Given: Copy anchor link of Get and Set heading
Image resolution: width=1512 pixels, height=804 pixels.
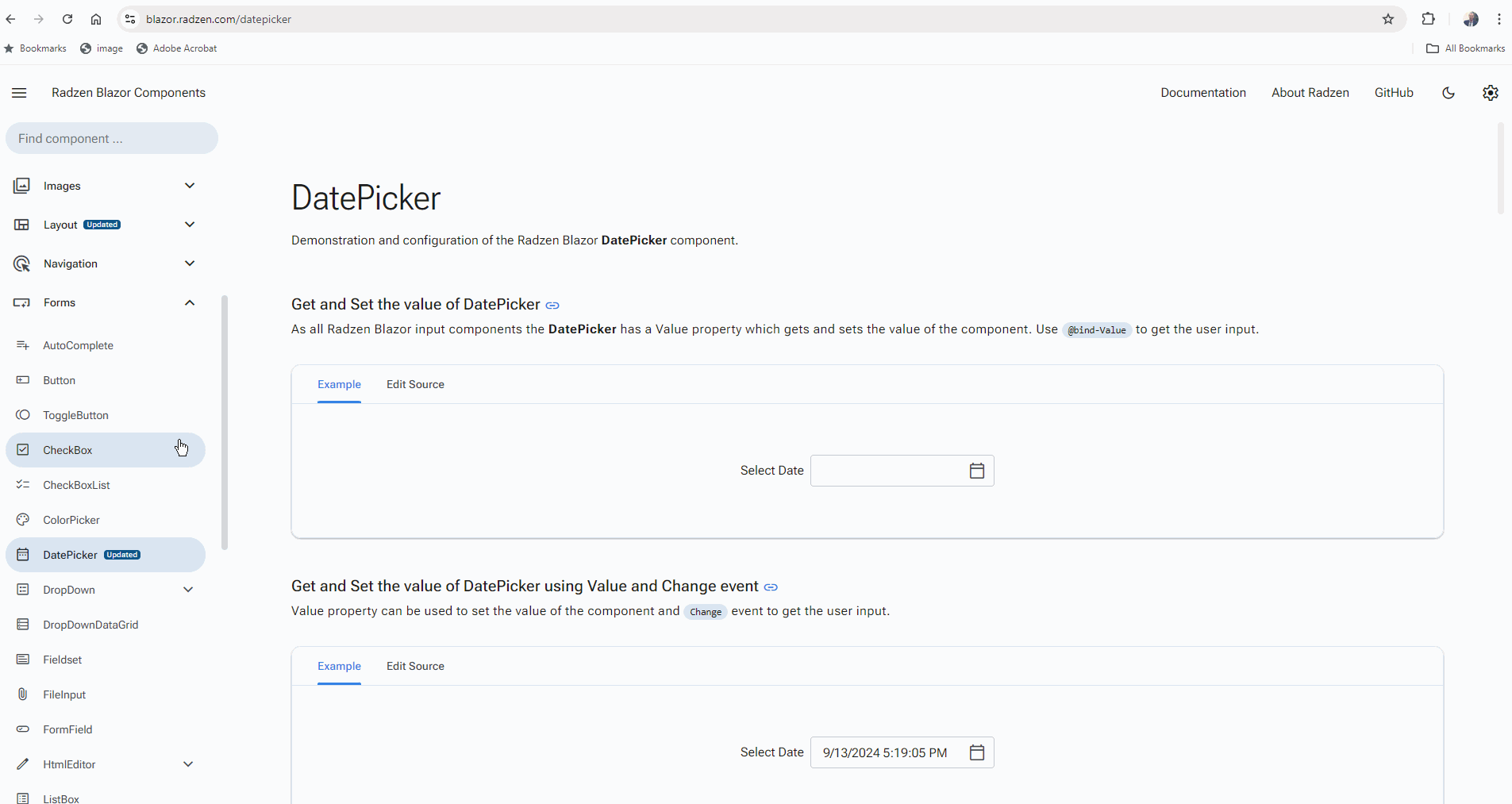Looking at the screenshot, I should coord(552,306).
